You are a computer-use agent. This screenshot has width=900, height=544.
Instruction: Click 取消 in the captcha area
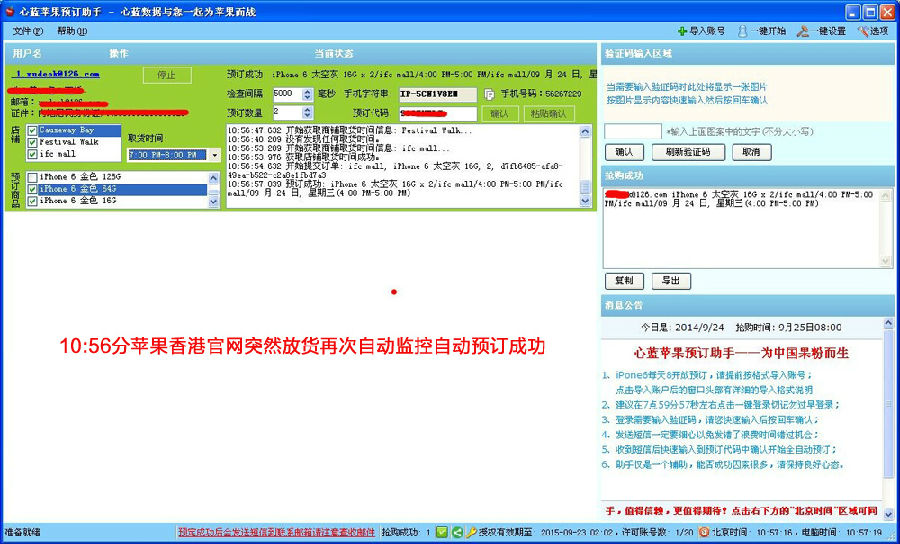click(x=751, y=152)
